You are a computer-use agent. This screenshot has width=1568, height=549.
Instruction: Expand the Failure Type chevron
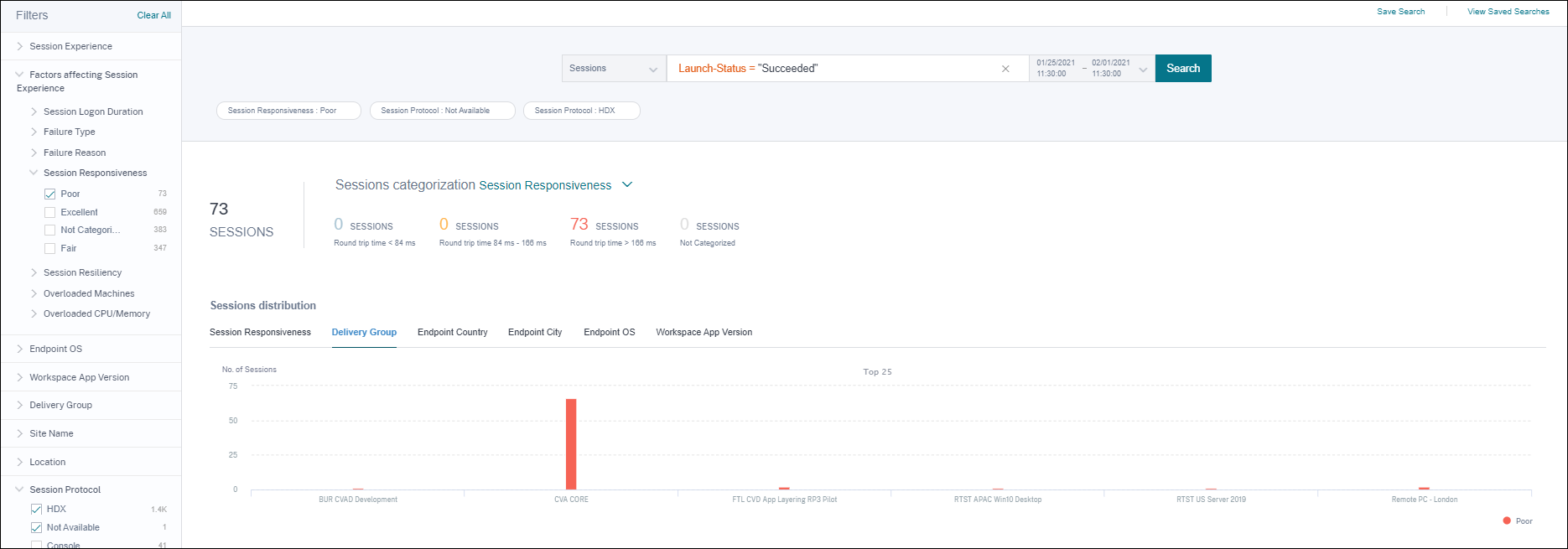pos(34,132)
